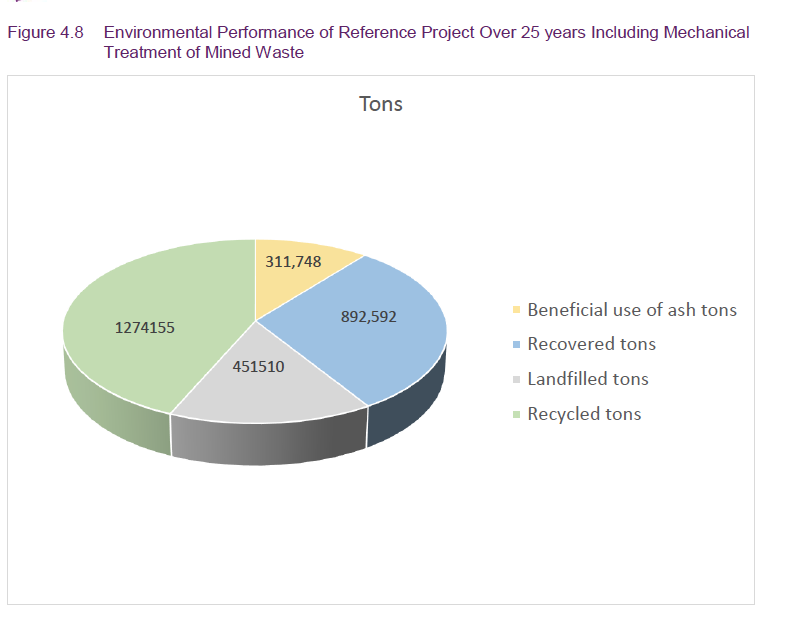This screenshot has height=643, width=801.
Task: Select the "Recovered tons" legend entry text
Action: pyautogui.click(x=591, y=344)
